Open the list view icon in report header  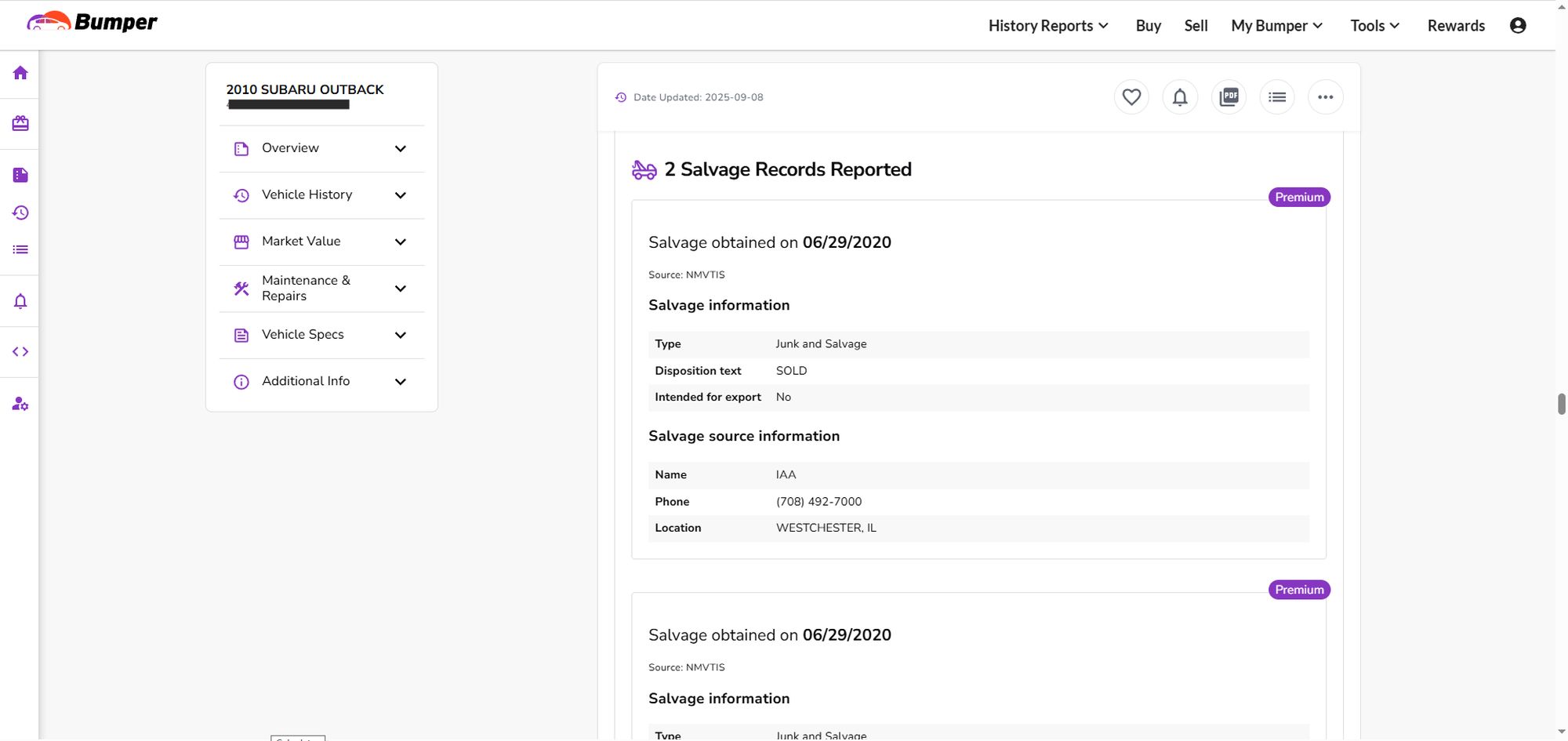click(x=1277, y=97)
